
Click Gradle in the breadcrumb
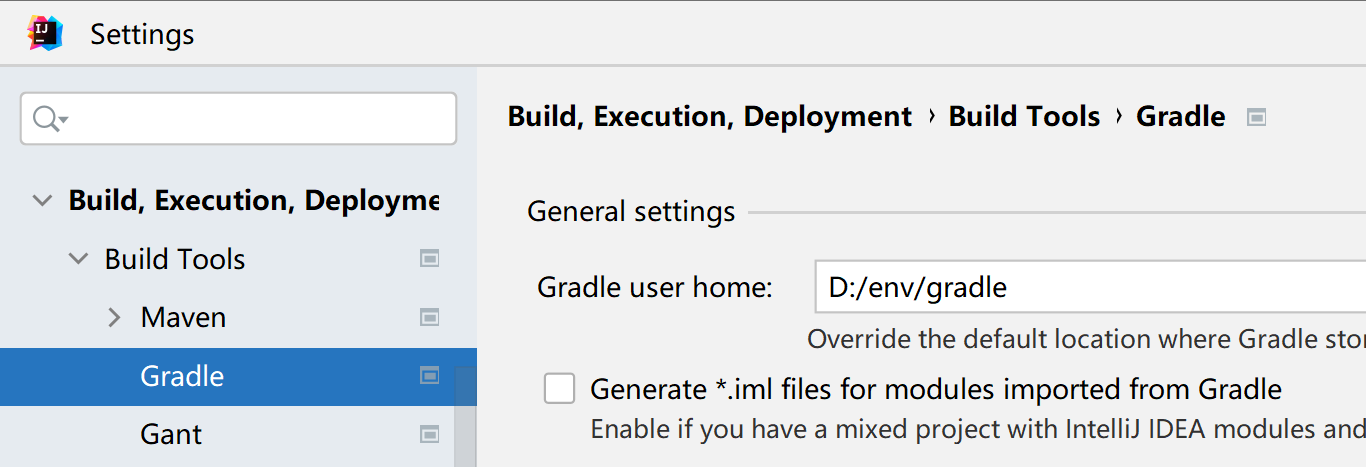pyautogui.click(x=1181, y=117)
